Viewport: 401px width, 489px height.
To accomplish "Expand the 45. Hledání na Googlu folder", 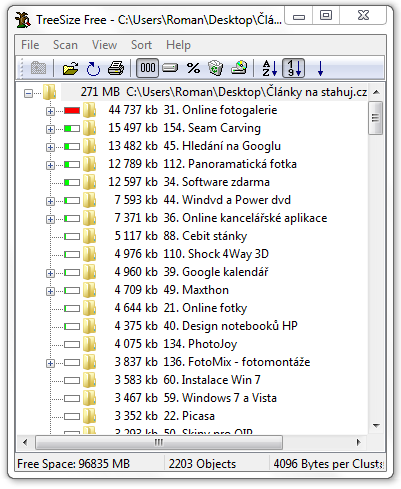I will pos(50,147).
